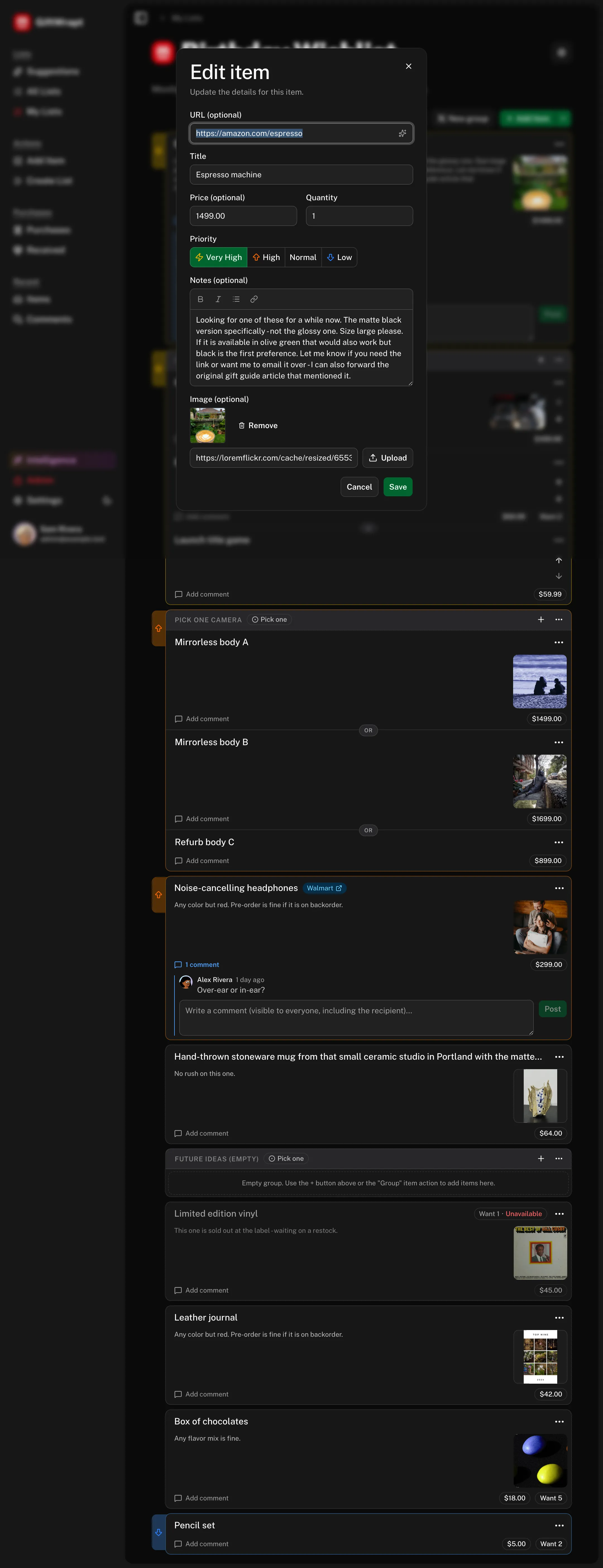This screenshot has height=1568, width=603.
Task: Click the Quantity field
Action: point(359,216)
